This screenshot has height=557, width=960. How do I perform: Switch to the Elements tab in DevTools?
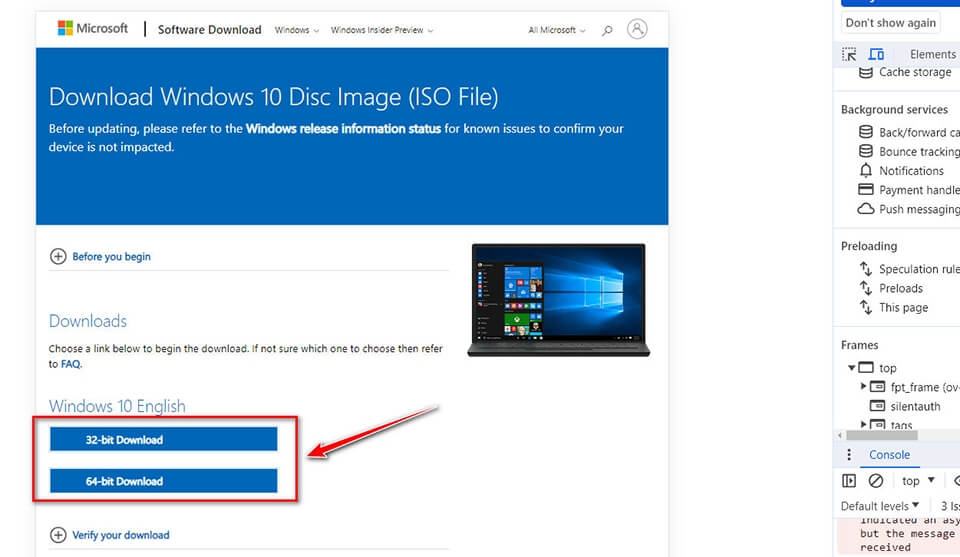932,54
